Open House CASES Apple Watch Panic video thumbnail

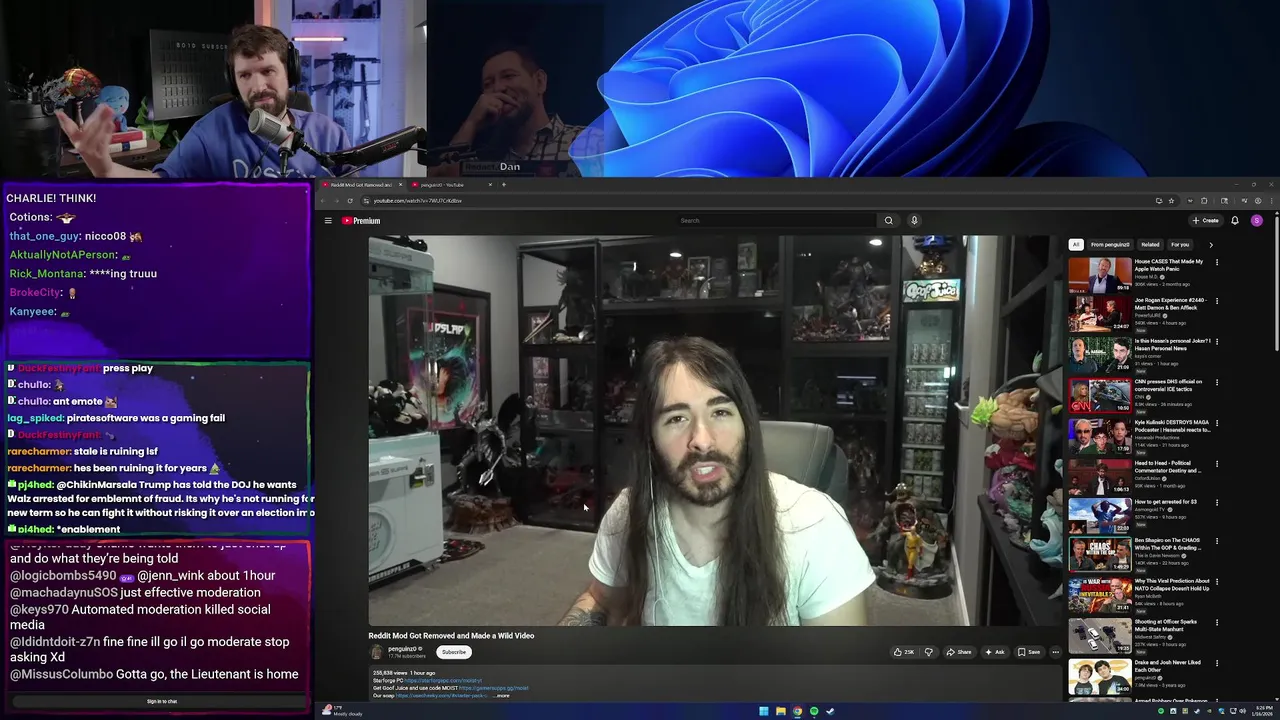click(x=1100, y=275)
